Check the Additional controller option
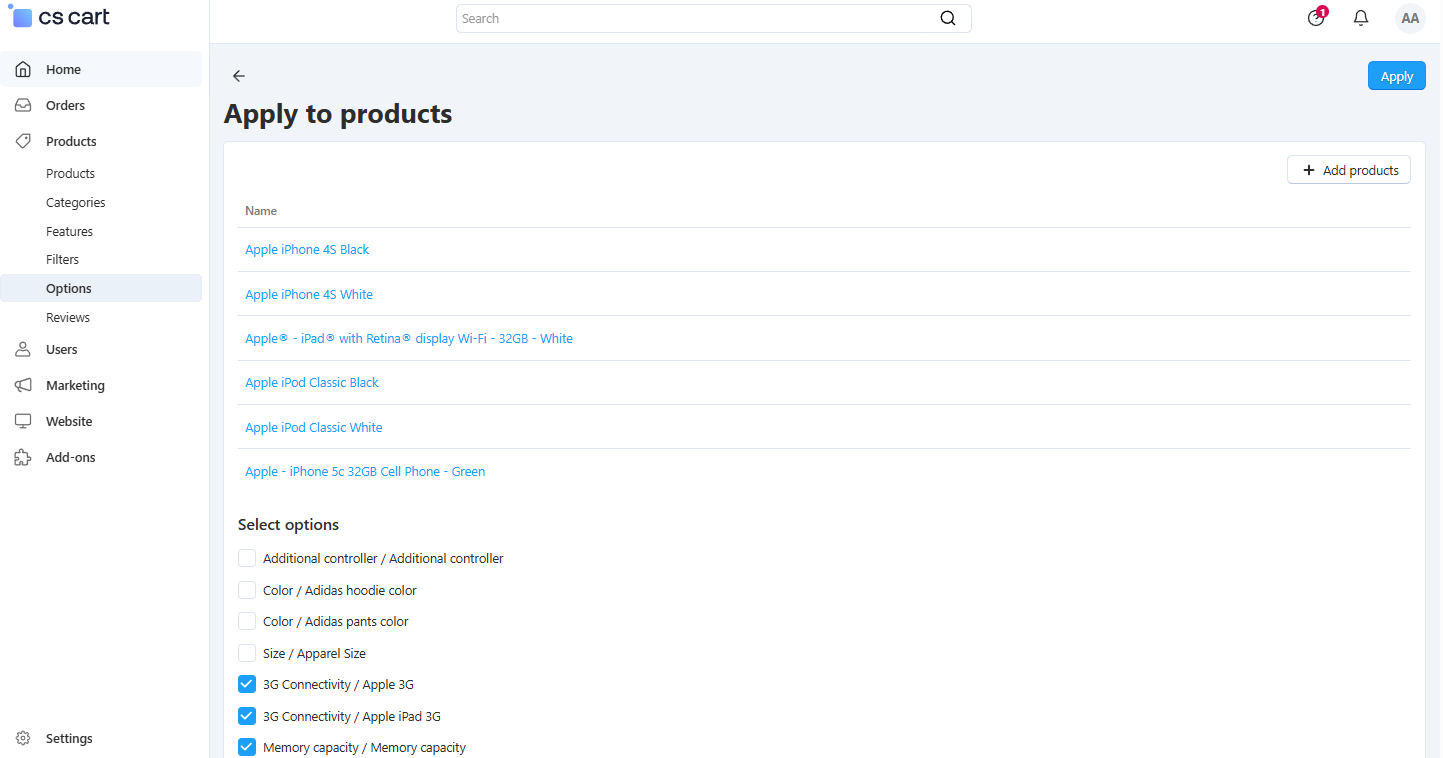Viewport: 1443px width, 758px height. (247, 558)
